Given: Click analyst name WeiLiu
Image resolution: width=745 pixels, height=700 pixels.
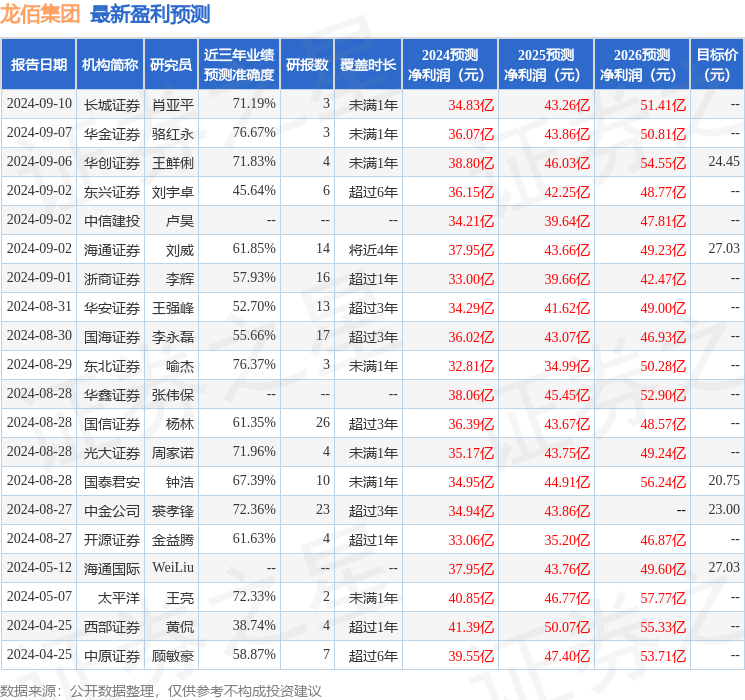Looking at the screenshot, I should 173,567.
